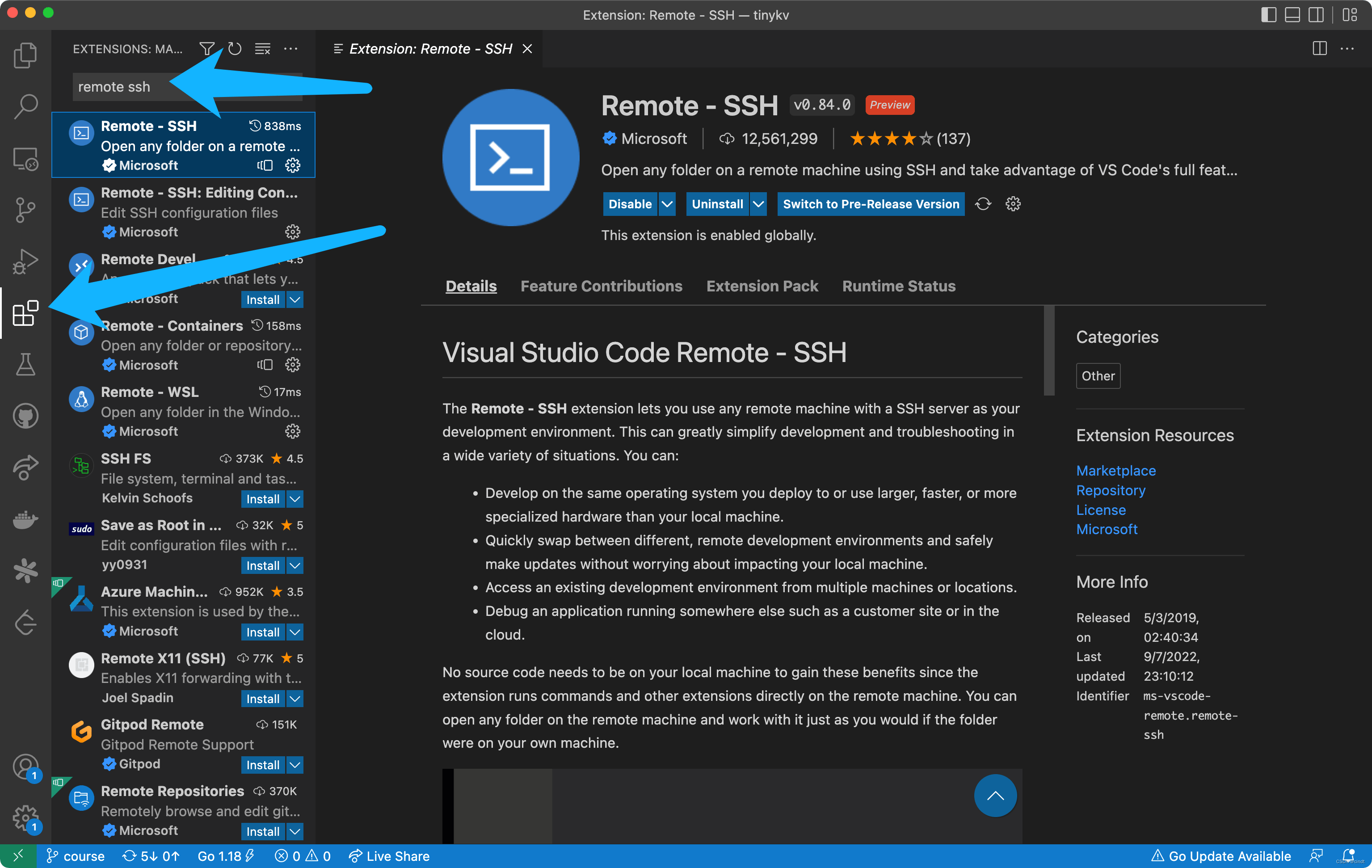Open the Run and Debug view

[25, 261]
